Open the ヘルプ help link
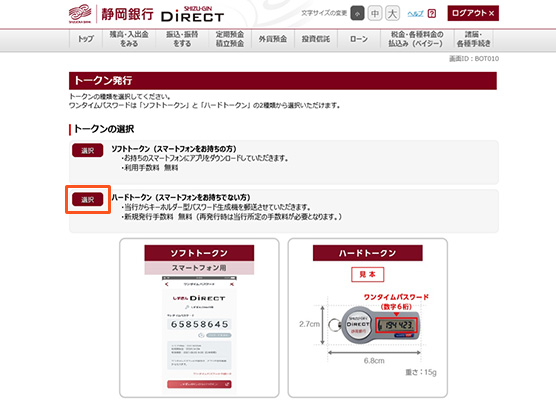The width and height of the screenshot is (556, 411). (415, 13)
